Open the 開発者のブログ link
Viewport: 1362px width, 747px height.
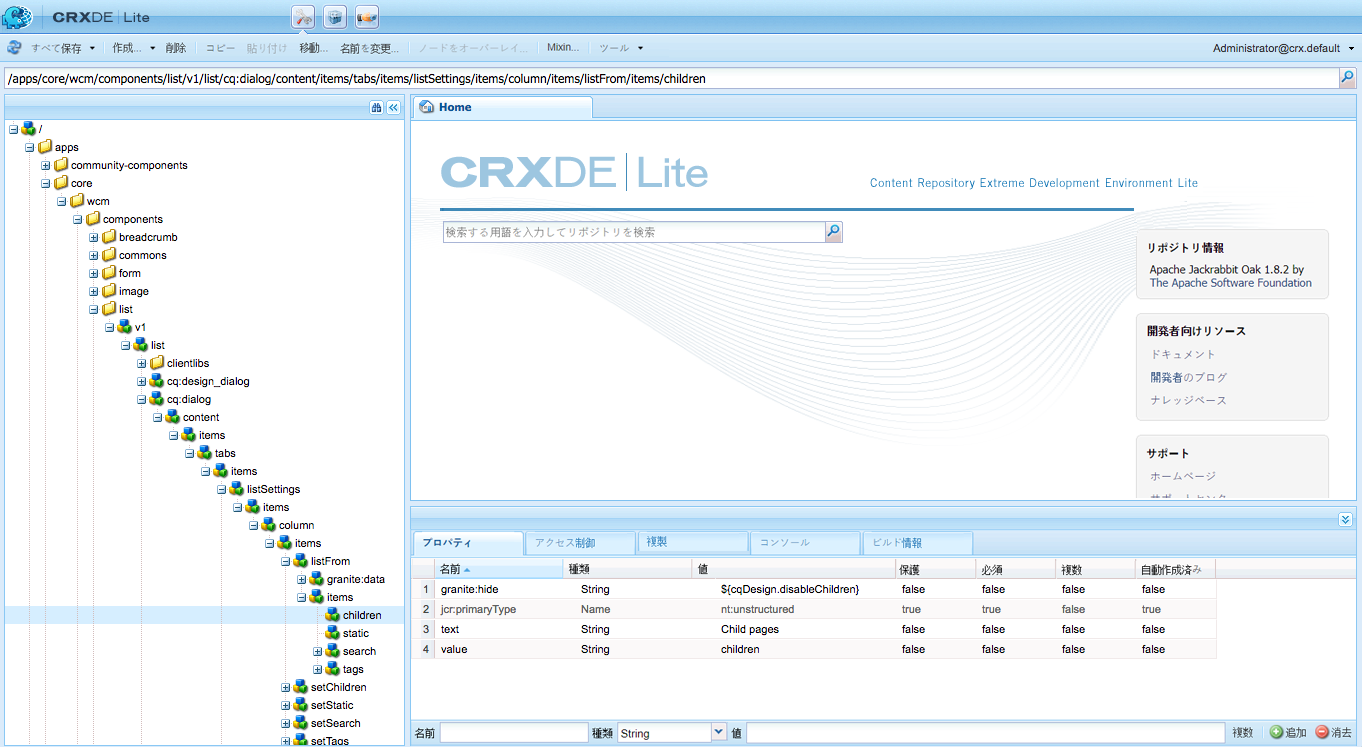(1189, 377)
